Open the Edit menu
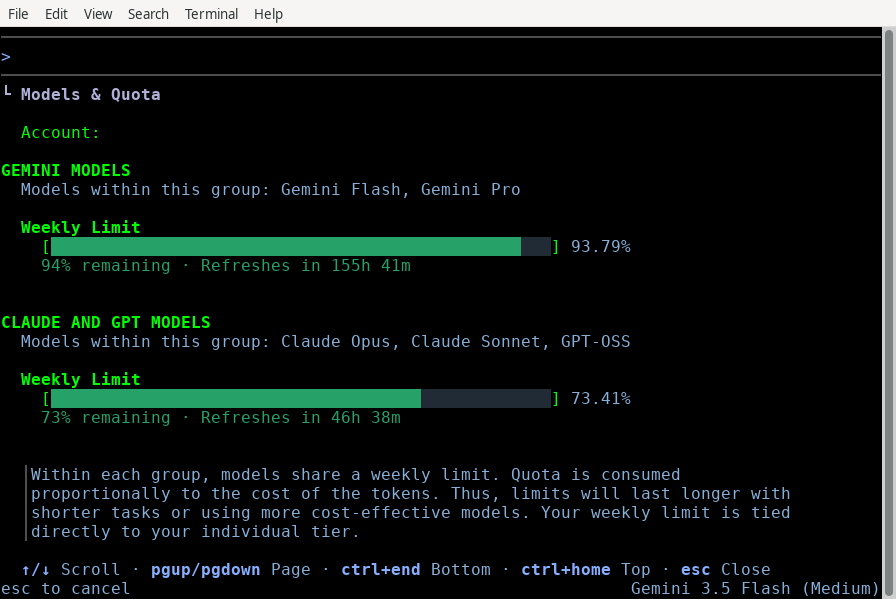 click(x=56, y=14)
